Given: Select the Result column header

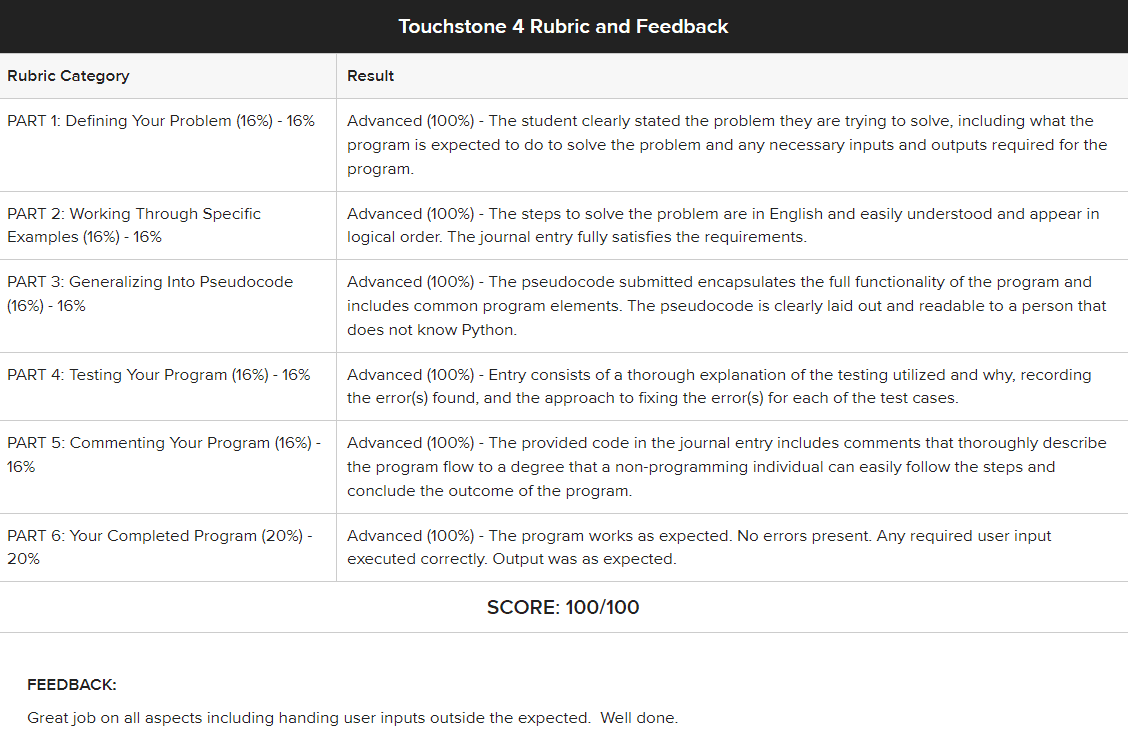Looking at the screenshot, I should (x=370, y=76).
